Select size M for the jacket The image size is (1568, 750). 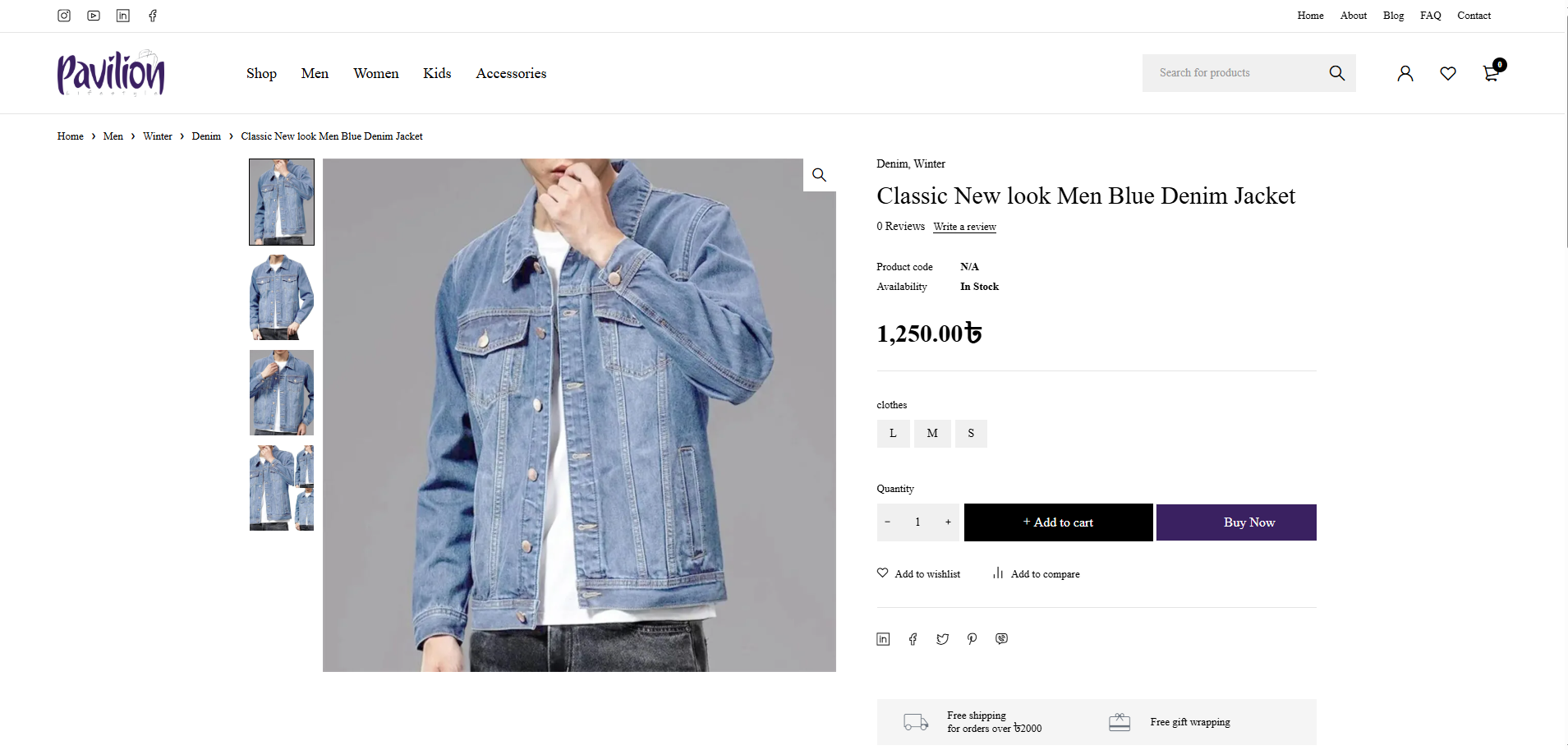(x=932, y=433)
